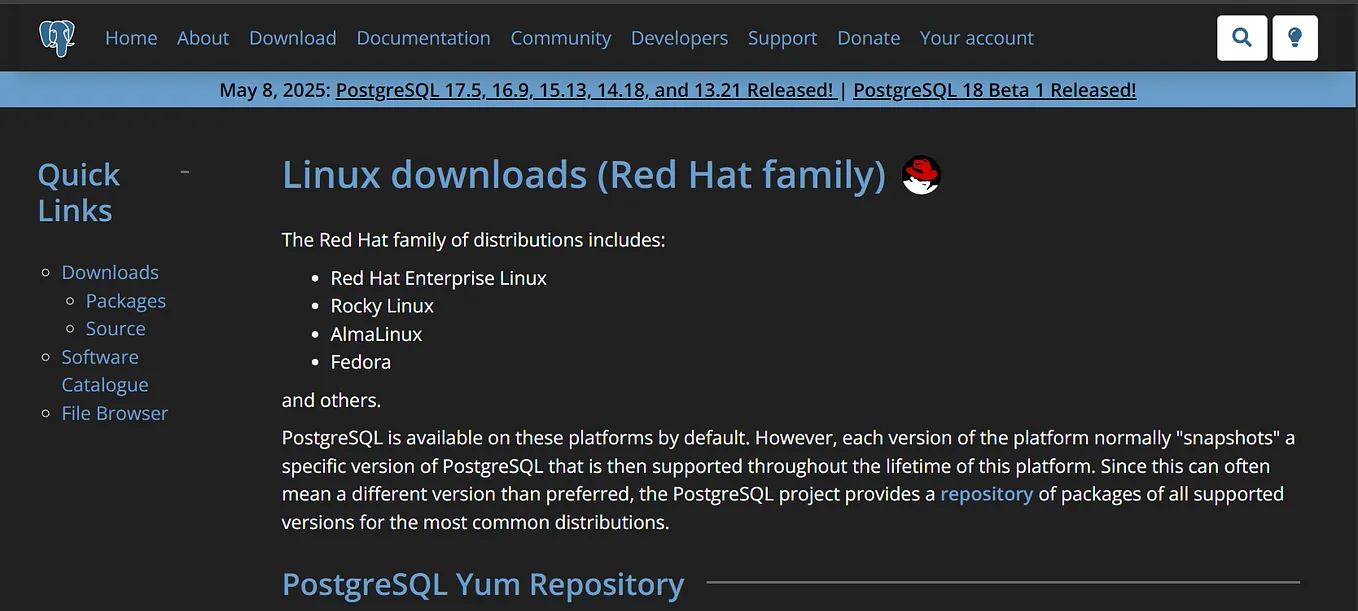Open the search magnifier icon

(1241, 37)
